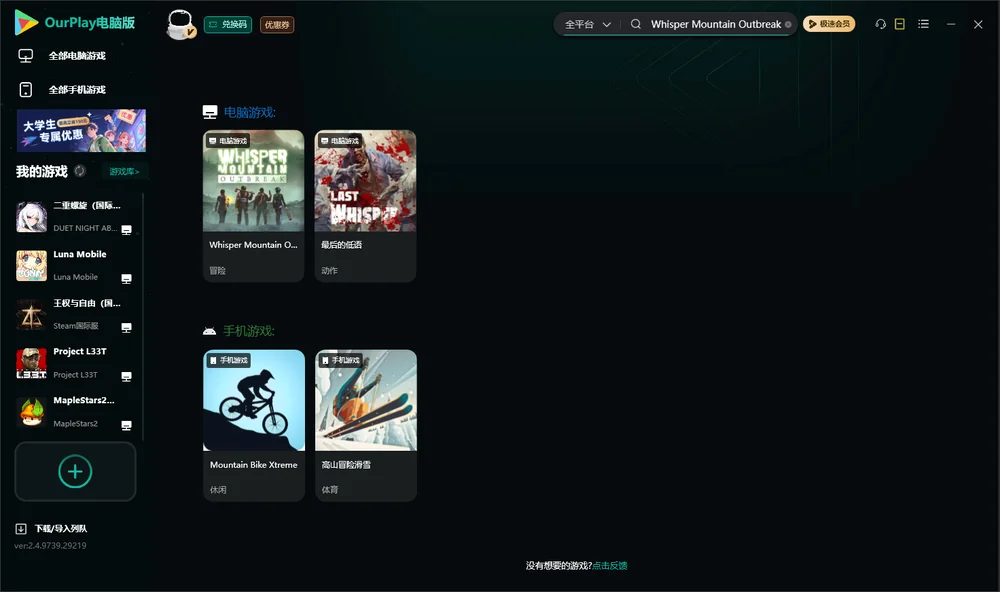This screenshot has width=1000, height=592.
Task: Open the 高山冒险滑雪 skiing game card
Action: (x=366, y=426)
